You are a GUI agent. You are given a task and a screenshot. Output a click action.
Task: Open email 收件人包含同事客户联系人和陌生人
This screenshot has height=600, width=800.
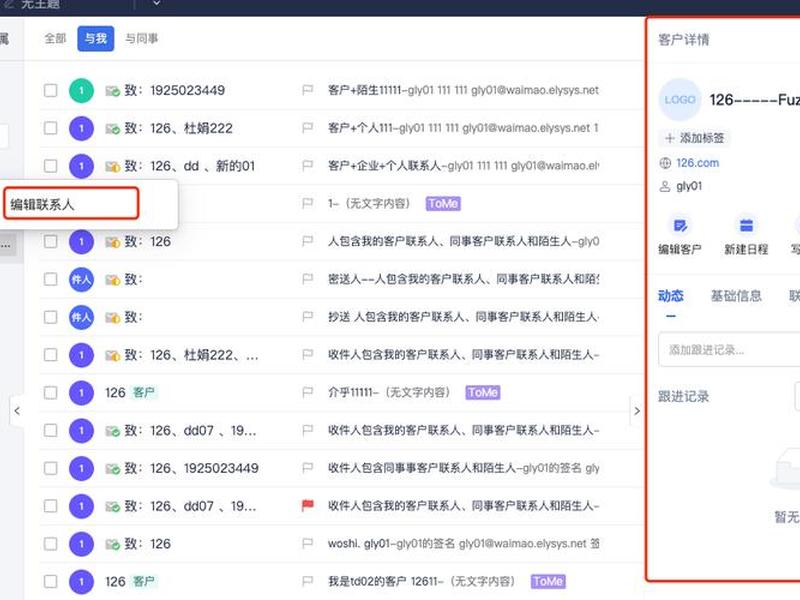pyautogui.click(x=463, y=468)
